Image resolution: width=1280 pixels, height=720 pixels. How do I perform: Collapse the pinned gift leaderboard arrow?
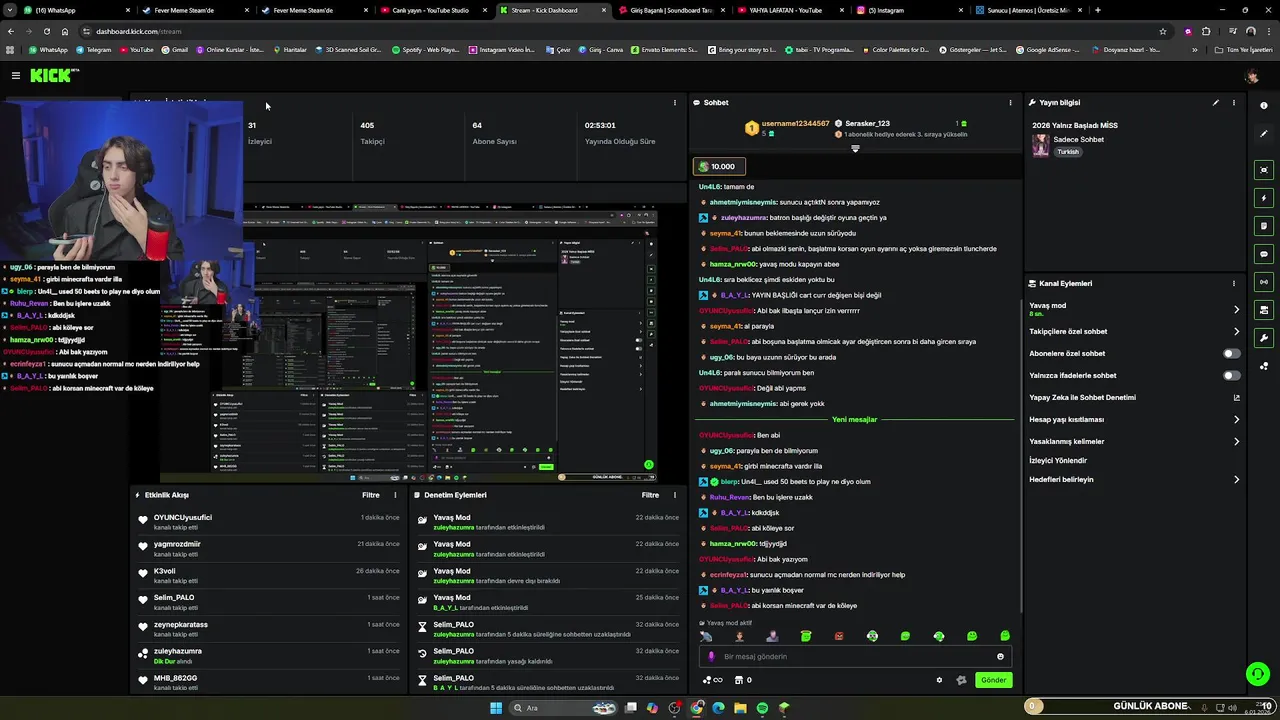855,149
